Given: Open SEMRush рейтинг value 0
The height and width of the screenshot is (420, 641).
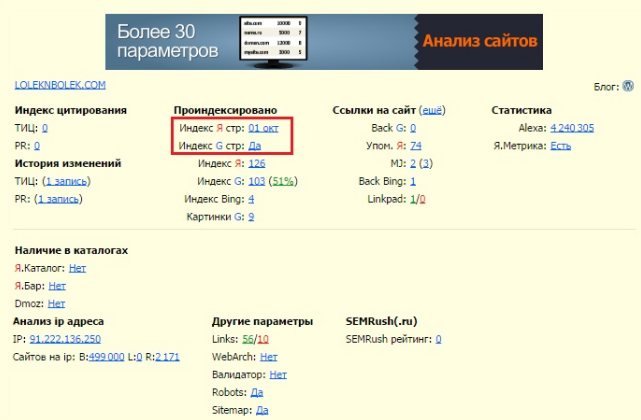Looking at the screenshot, I should tap(438, 339).
